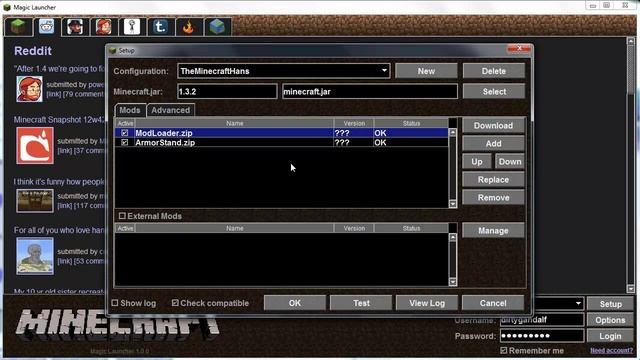This screenshot has height=360, width=640.
Task: Click the Select minecraft.jar button
Action: click(x=494, y=91)
